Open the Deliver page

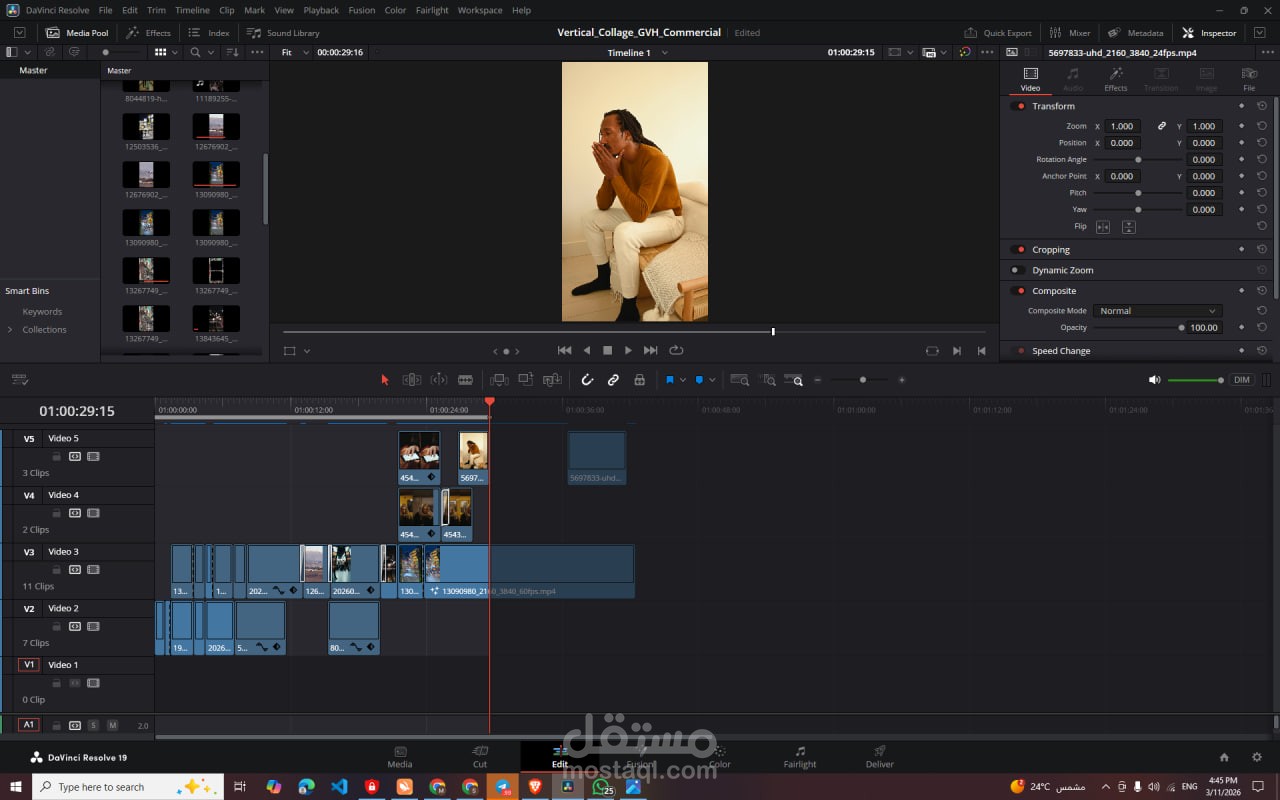click(x=879, y=756)
